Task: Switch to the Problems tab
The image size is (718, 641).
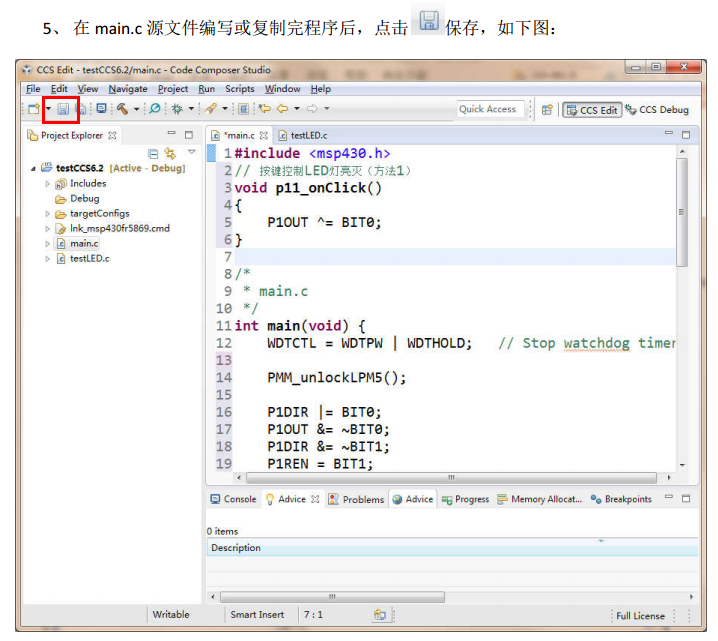Action: tap(356, 500)
